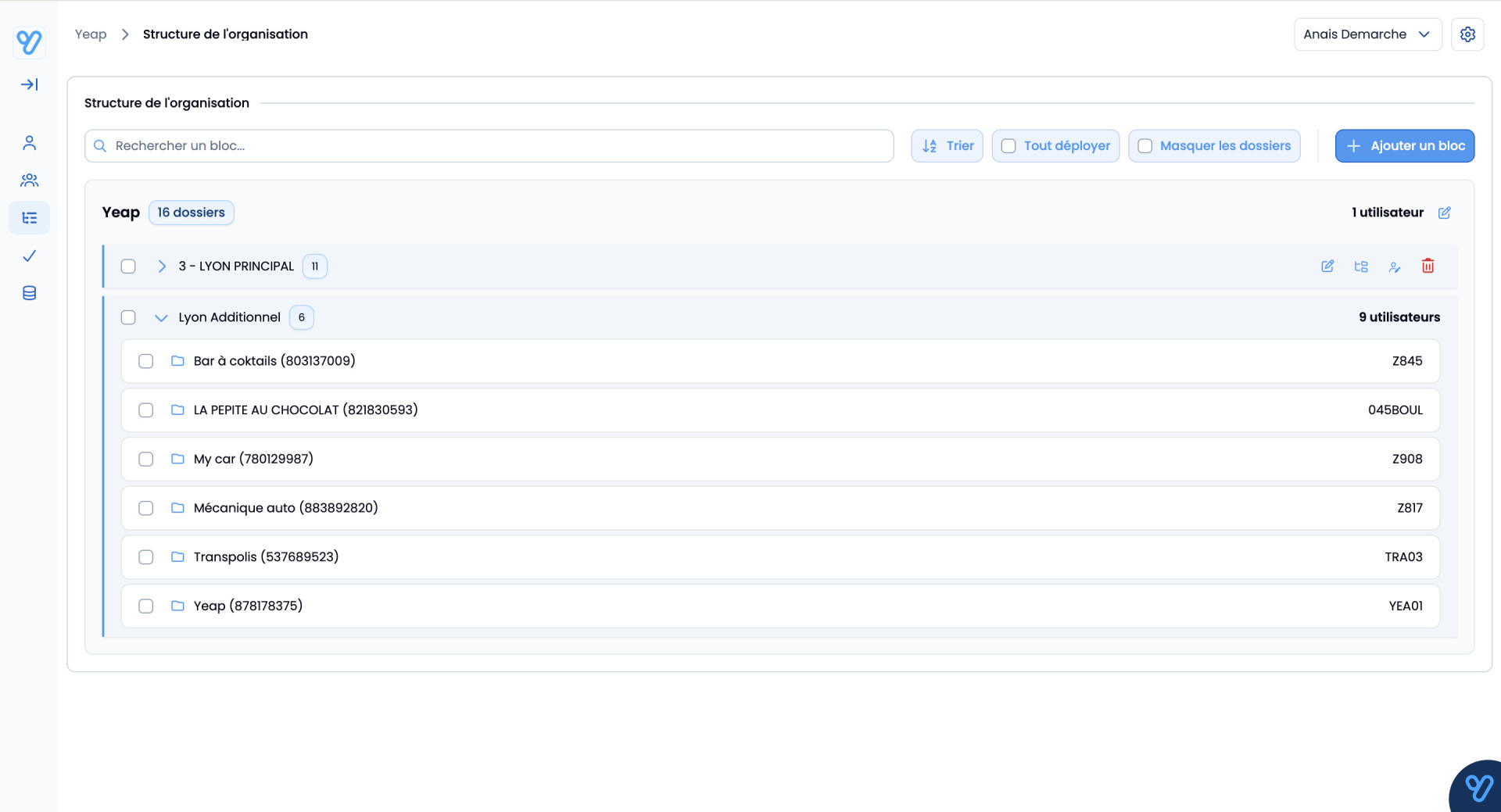Edit the 3 - LYON PRINCIPAL block
1501x812 pixels.
(1327, 266)
